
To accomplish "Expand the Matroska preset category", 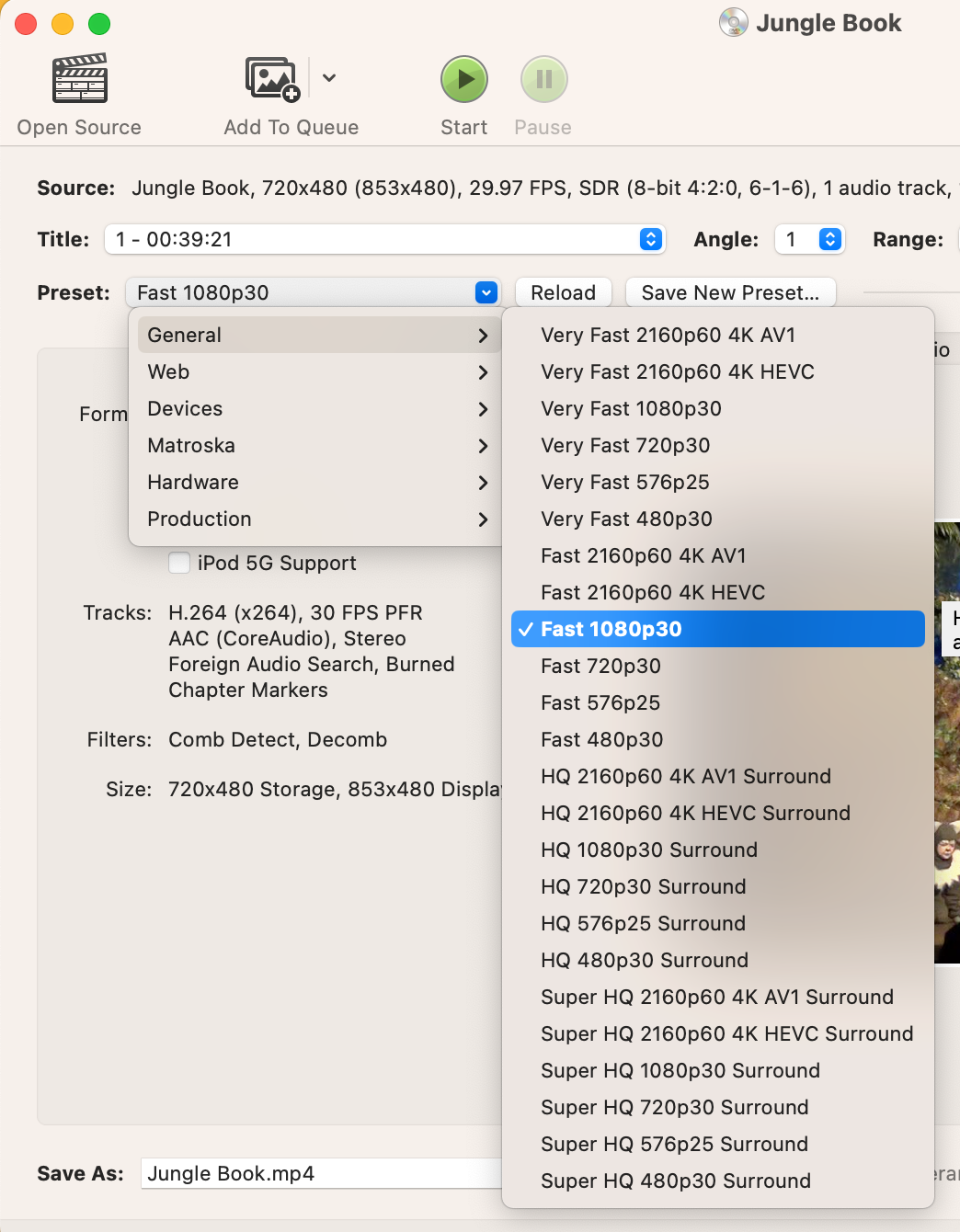I will (x=317, y=445).
